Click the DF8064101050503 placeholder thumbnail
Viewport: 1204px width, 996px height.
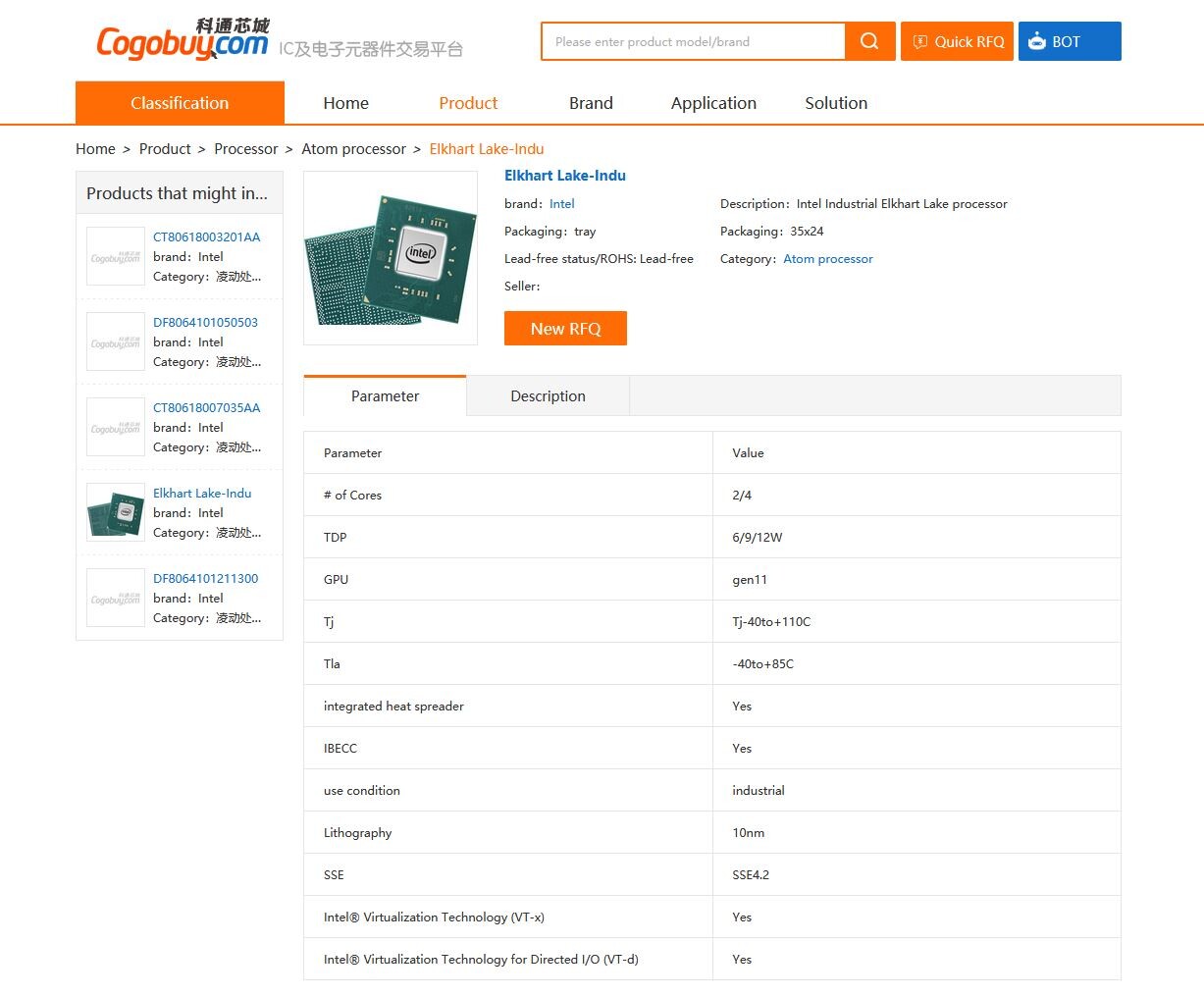(116, 342)
